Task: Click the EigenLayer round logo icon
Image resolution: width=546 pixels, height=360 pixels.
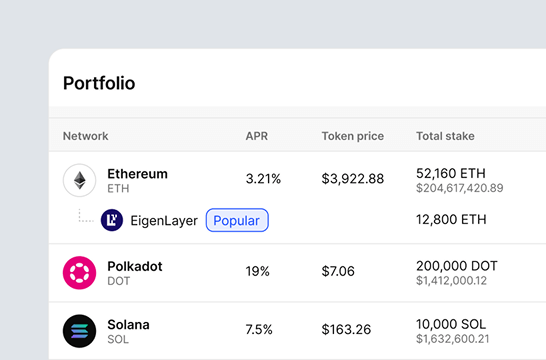Action: [112, 220]
